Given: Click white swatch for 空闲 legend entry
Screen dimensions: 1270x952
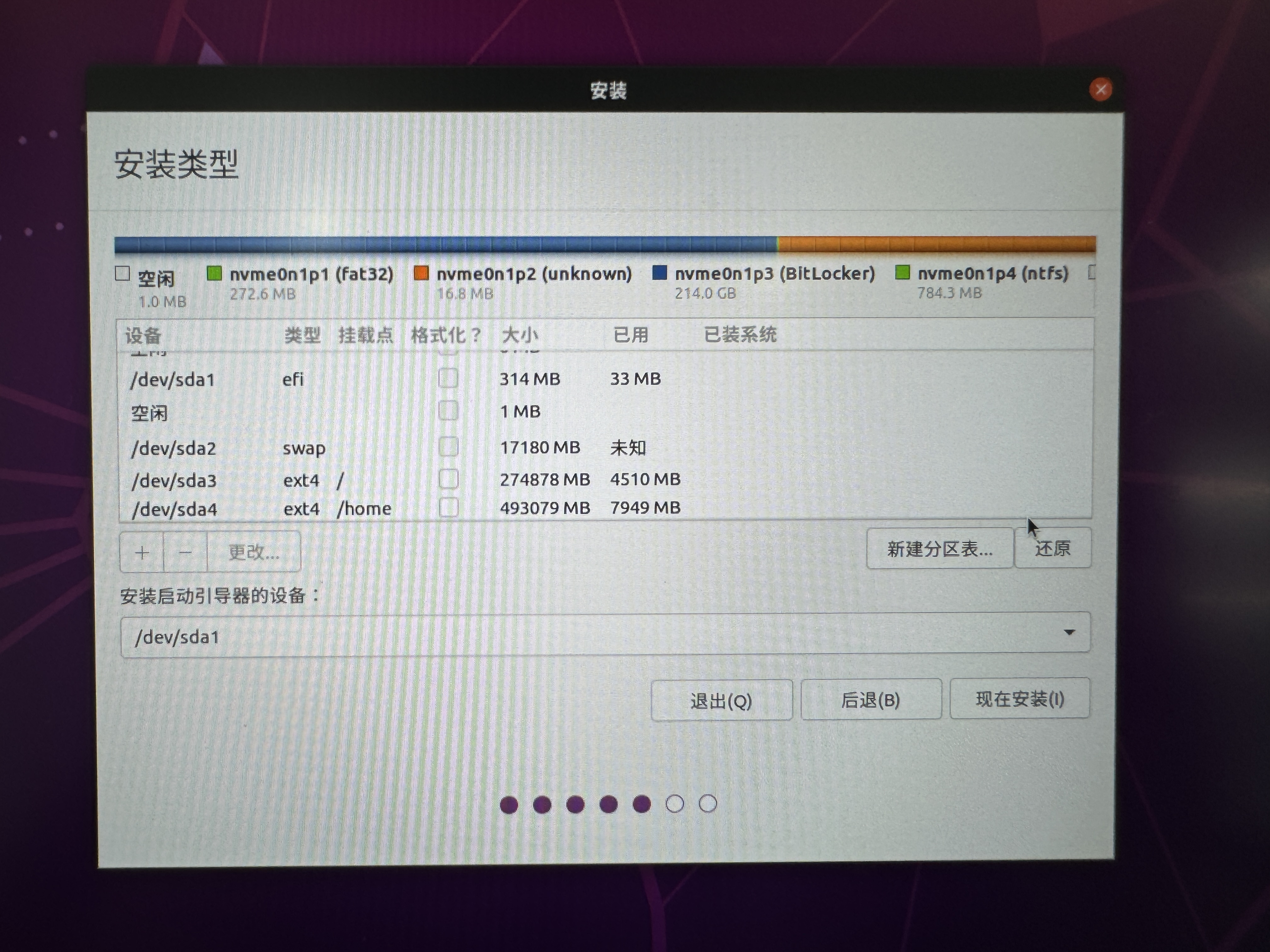Looking at the screenshot, I should click(122, 274).
